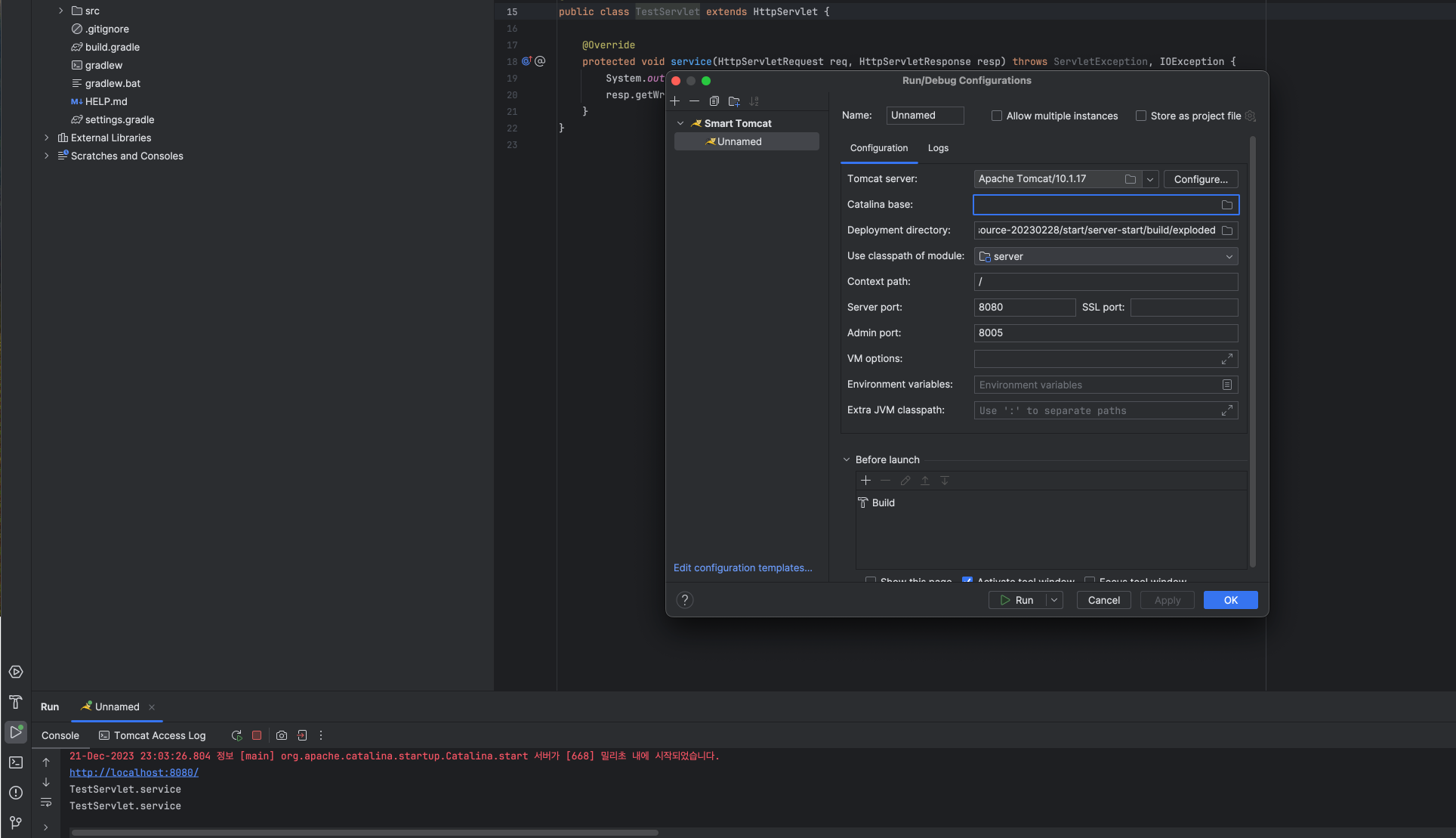The width and height of the screenshot is (1456, 838).
Task: Focus the Name input field
Action: (924, 116)
